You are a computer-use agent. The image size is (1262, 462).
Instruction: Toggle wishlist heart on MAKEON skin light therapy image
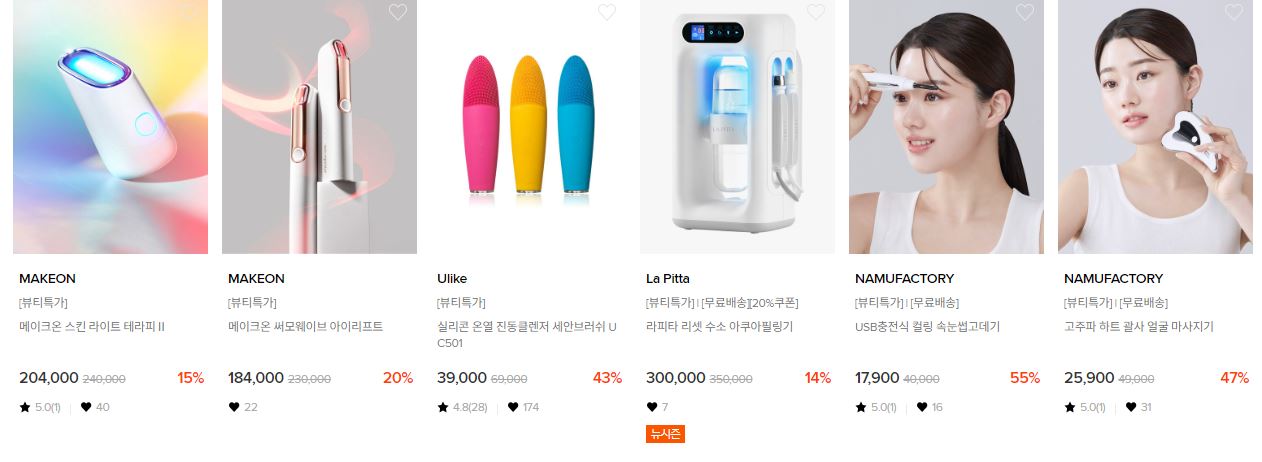pos(189,11)
